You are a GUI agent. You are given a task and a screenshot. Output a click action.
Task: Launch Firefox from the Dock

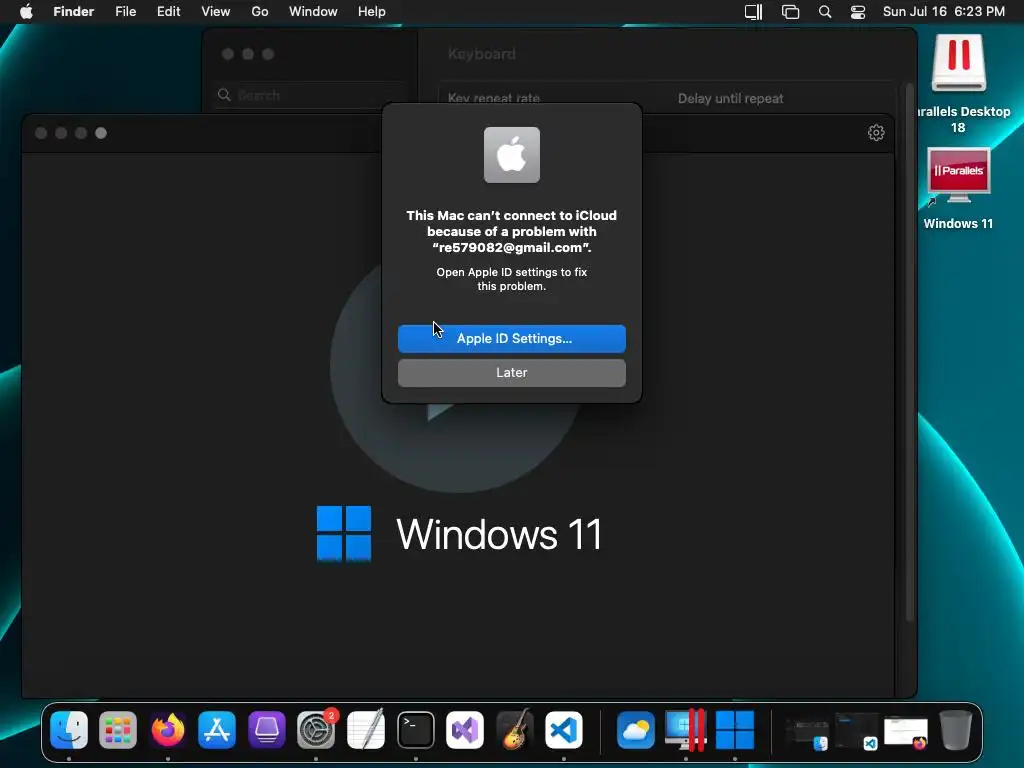(168, 729)
